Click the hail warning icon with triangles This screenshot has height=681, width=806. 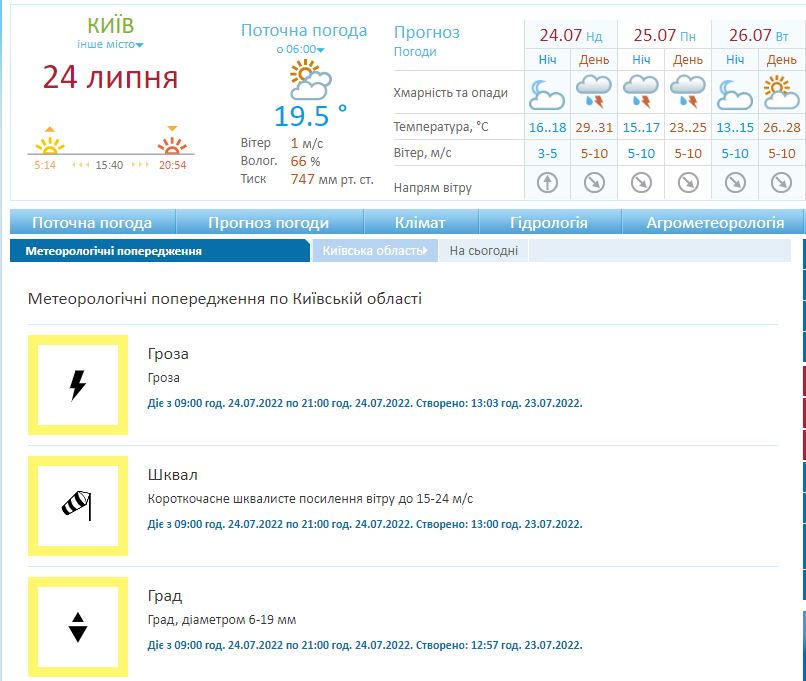(78, 626)
